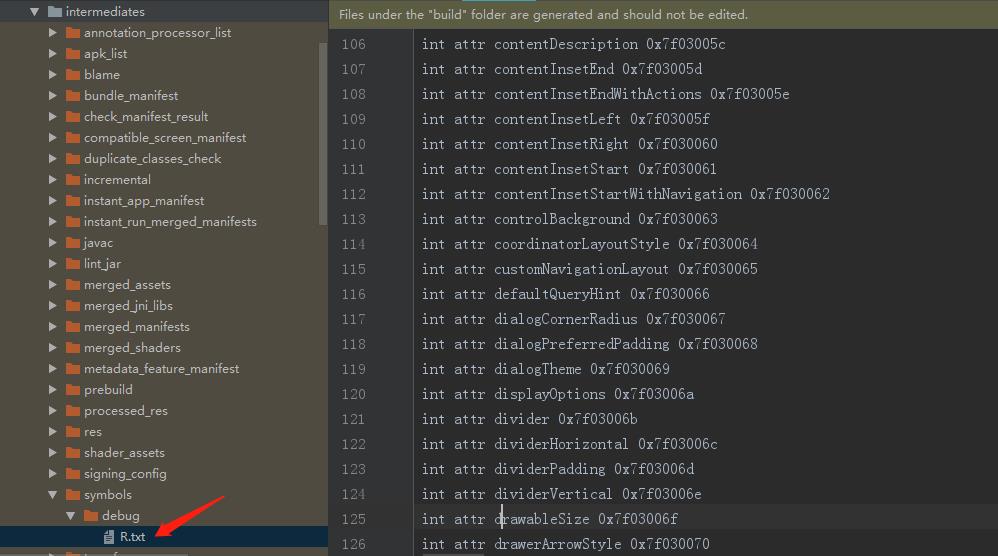Select the shader_assets folder label
Screen dimensions: 998x556
click(124, 452)
